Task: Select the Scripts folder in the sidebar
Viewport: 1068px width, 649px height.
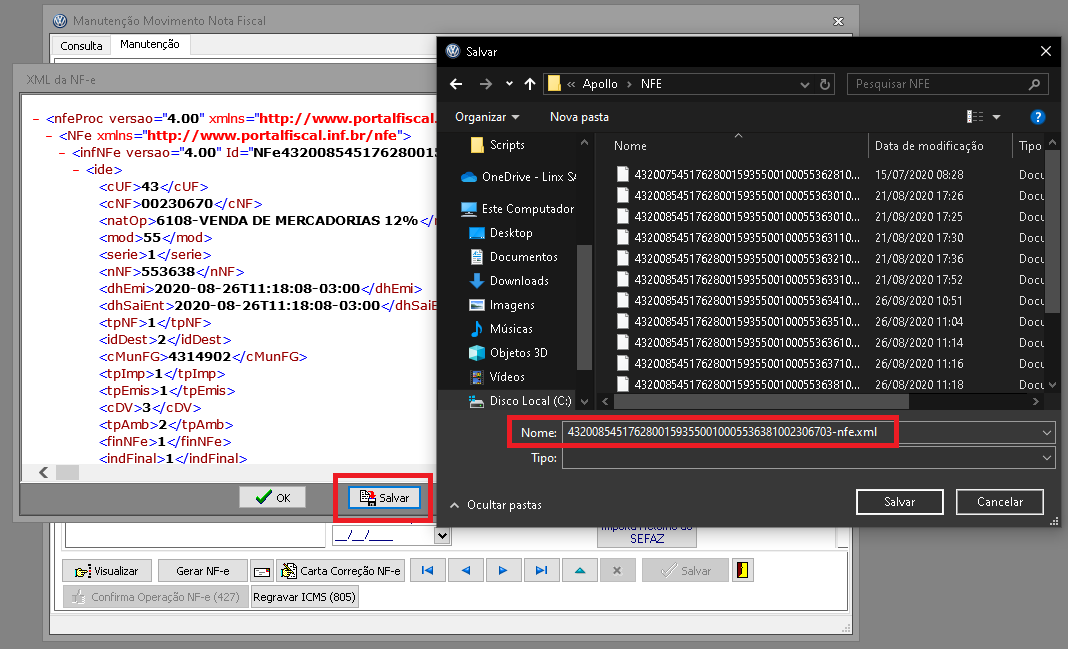Action: 498,145
